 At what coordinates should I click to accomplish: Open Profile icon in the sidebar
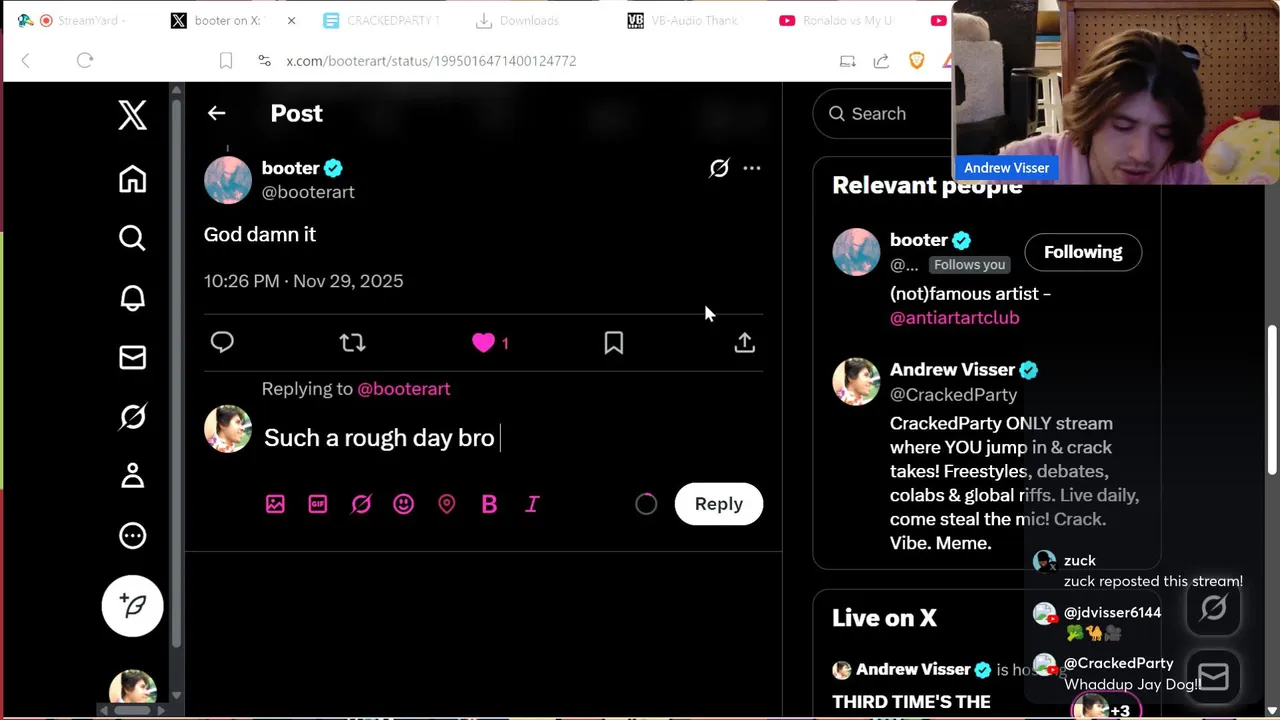point(132,476)
